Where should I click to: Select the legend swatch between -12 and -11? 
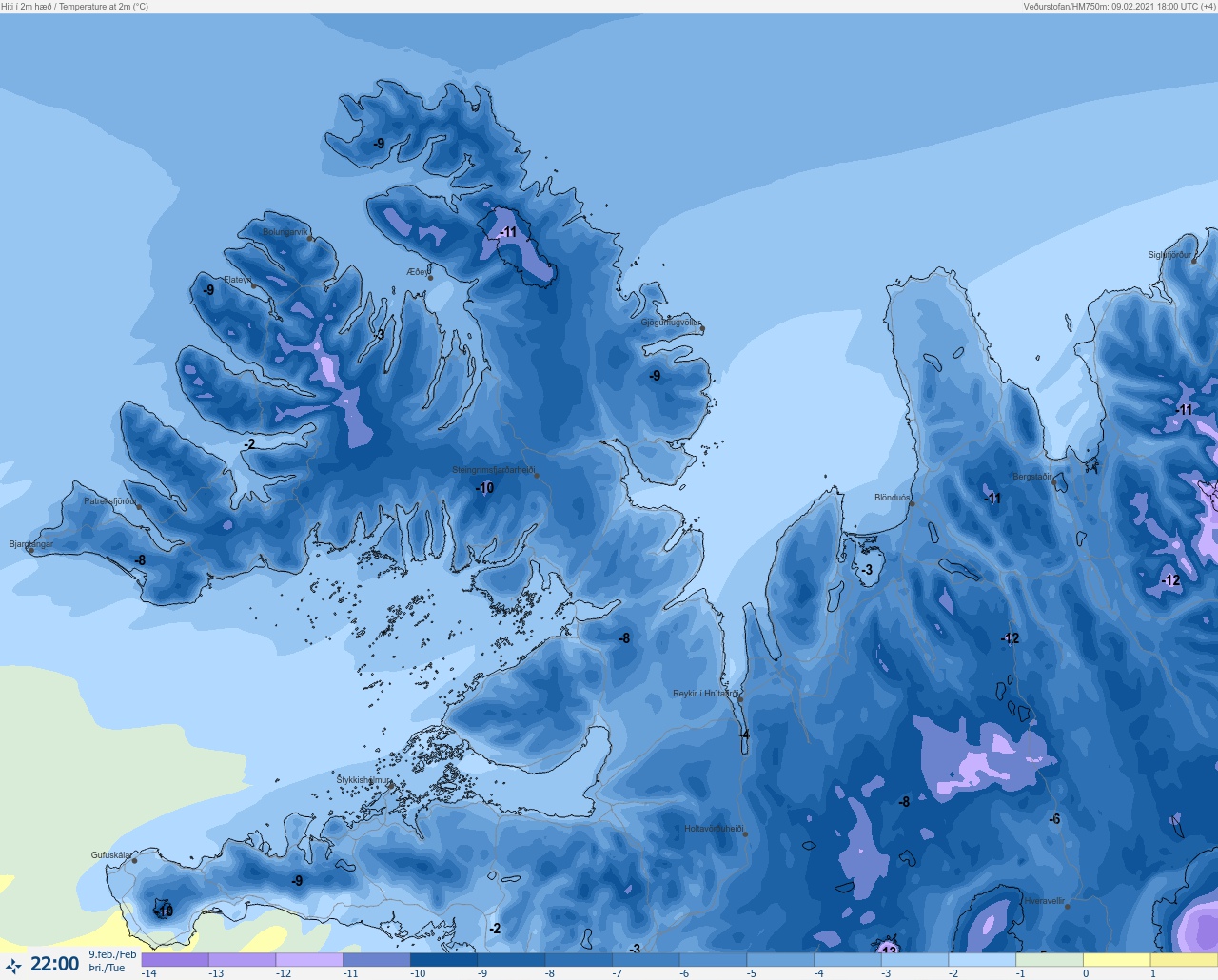coord(309,960)
